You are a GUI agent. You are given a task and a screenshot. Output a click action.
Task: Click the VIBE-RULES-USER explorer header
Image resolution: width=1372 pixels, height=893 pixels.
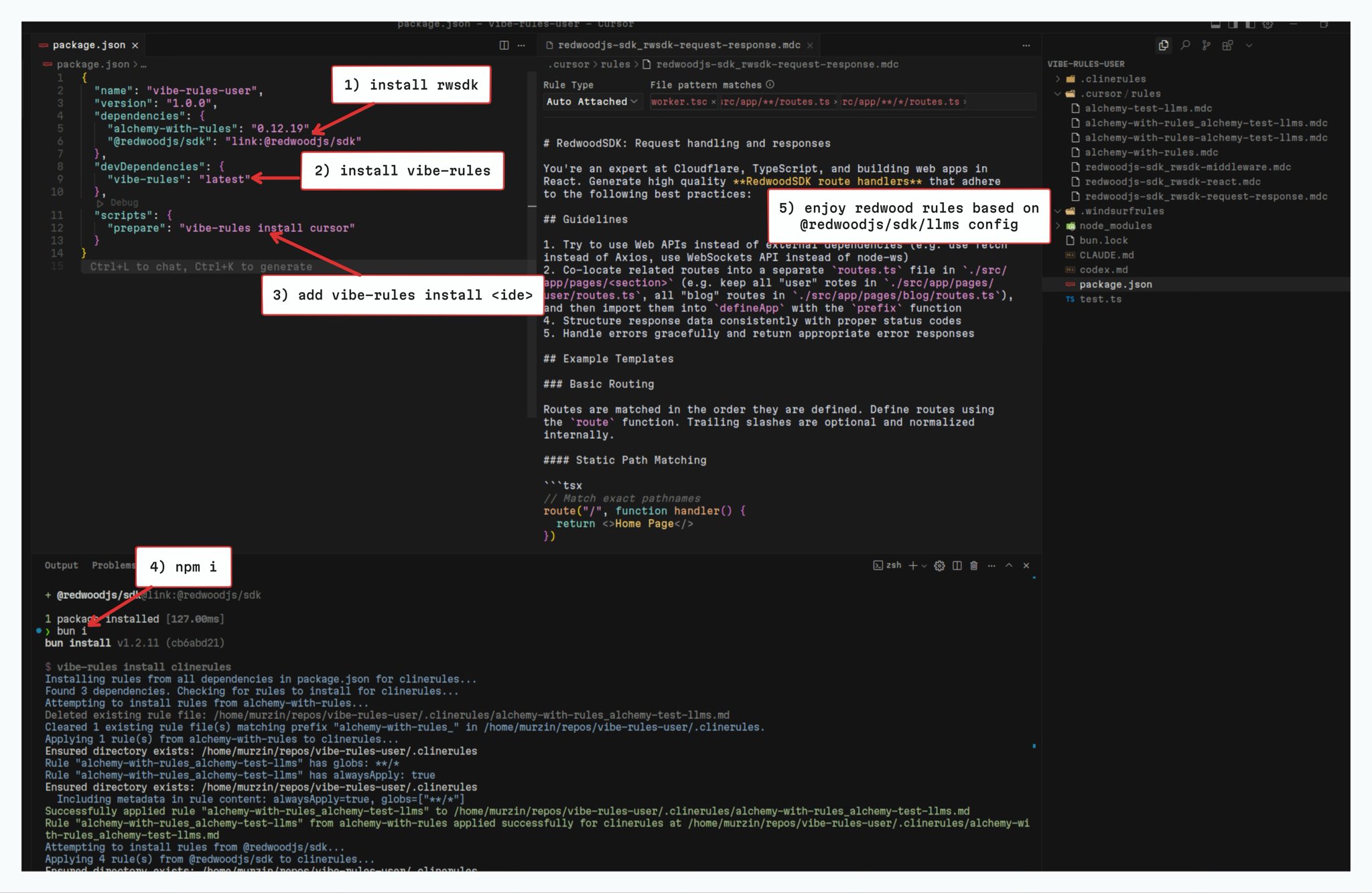pyautogui.click(x=1086, y=64)
